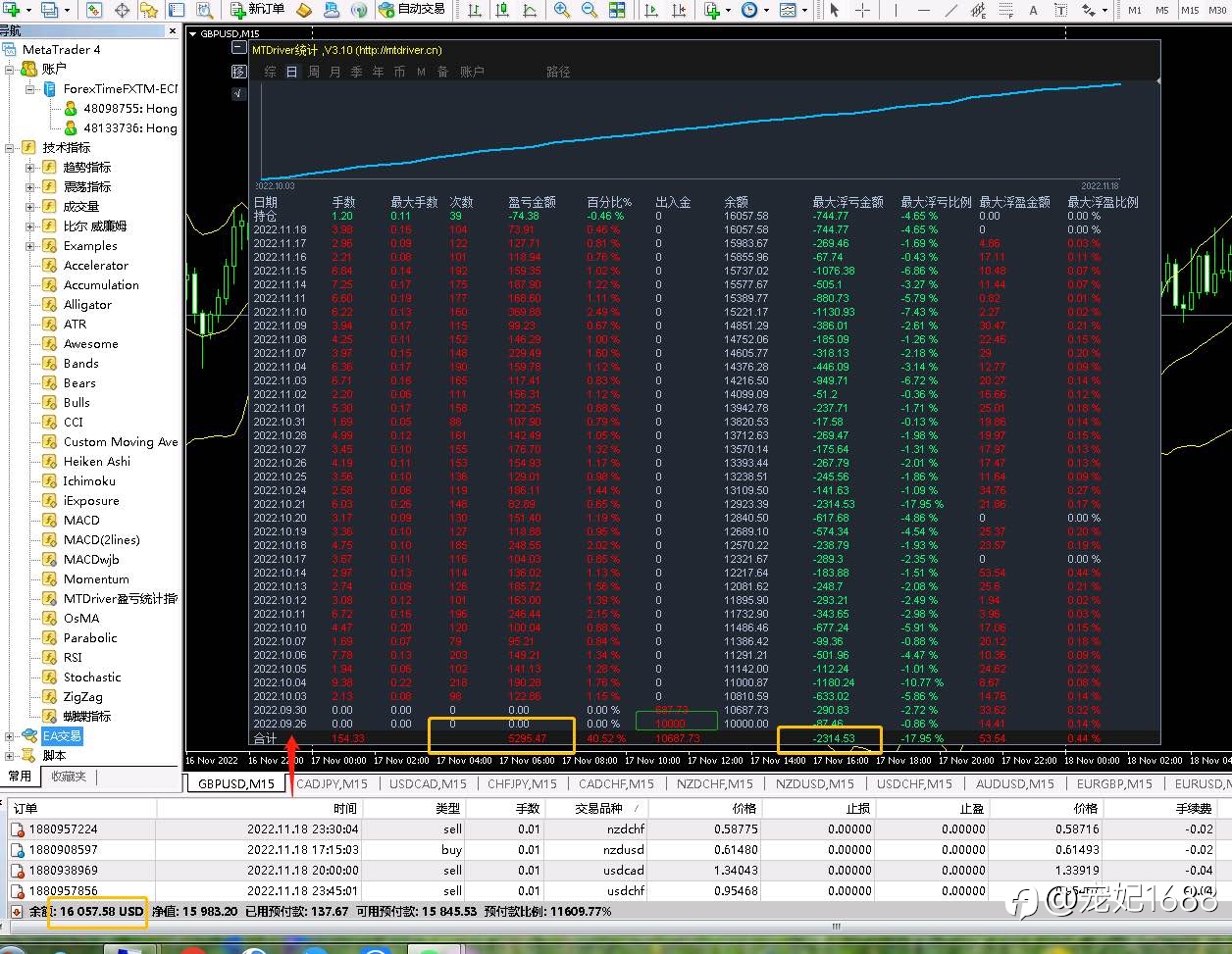Select the crosshair tool
Image resolution: width=1232 pixels, height=954 pixels.
click(x=862, y=10)
